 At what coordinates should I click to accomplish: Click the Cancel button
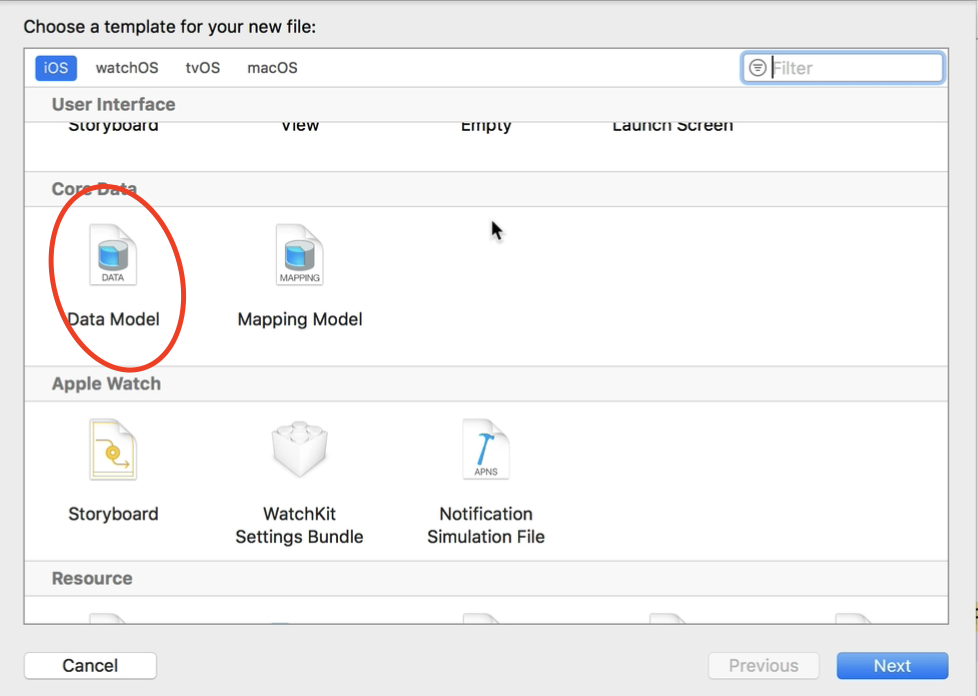point(90,665)
